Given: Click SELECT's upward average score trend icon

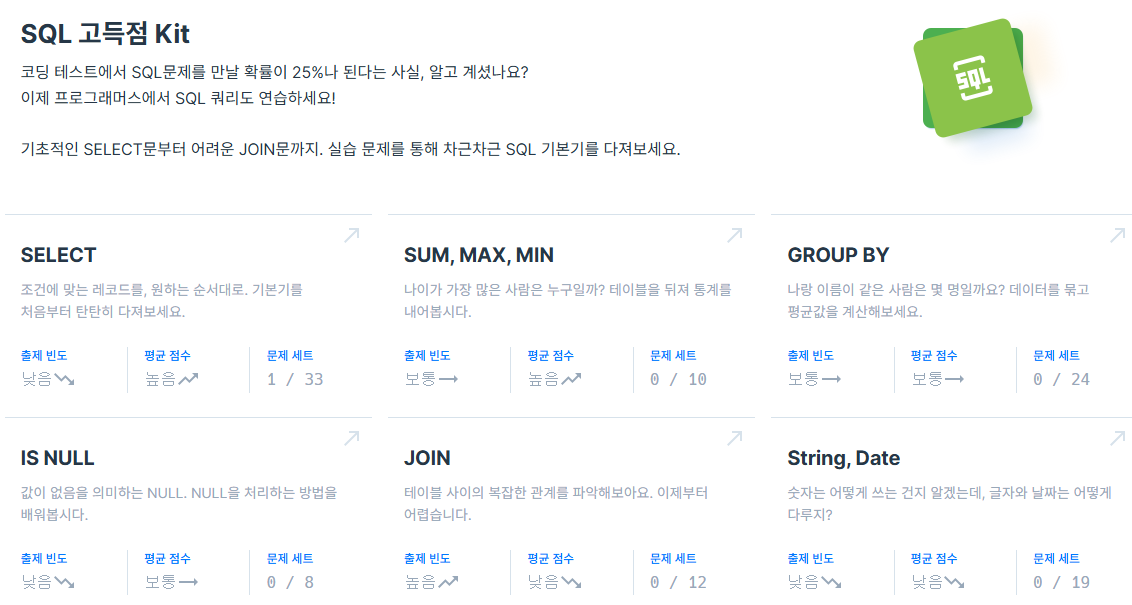Looking at the screenshot, I should click(x=188, y=379).
